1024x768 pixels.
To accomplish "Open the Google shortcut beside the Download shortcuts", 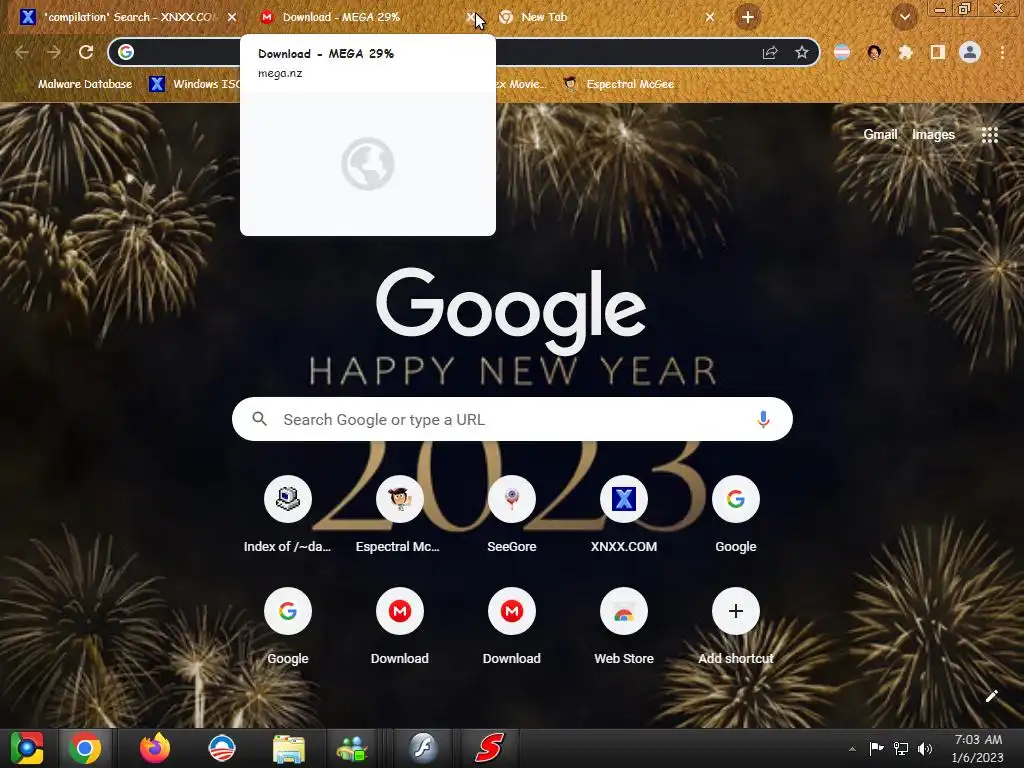I will point(287,627).
